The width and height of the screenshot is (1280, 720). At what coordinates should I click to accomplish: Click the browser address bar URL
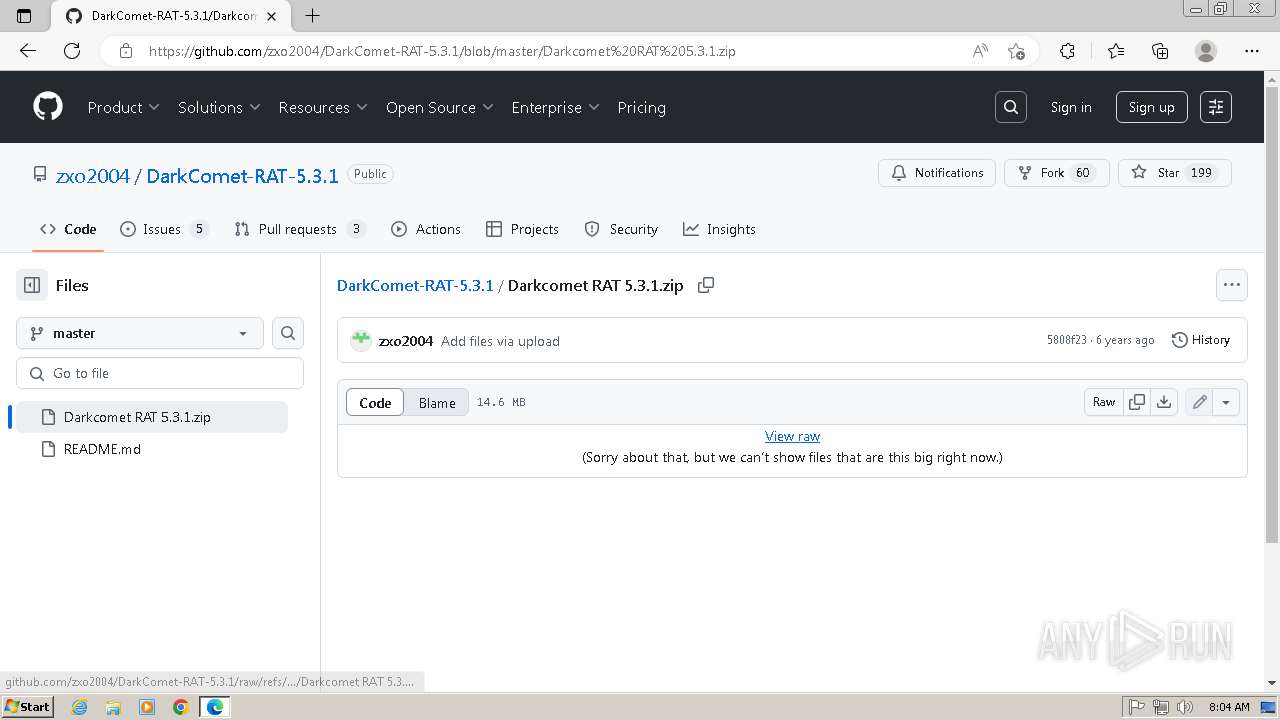442,51
